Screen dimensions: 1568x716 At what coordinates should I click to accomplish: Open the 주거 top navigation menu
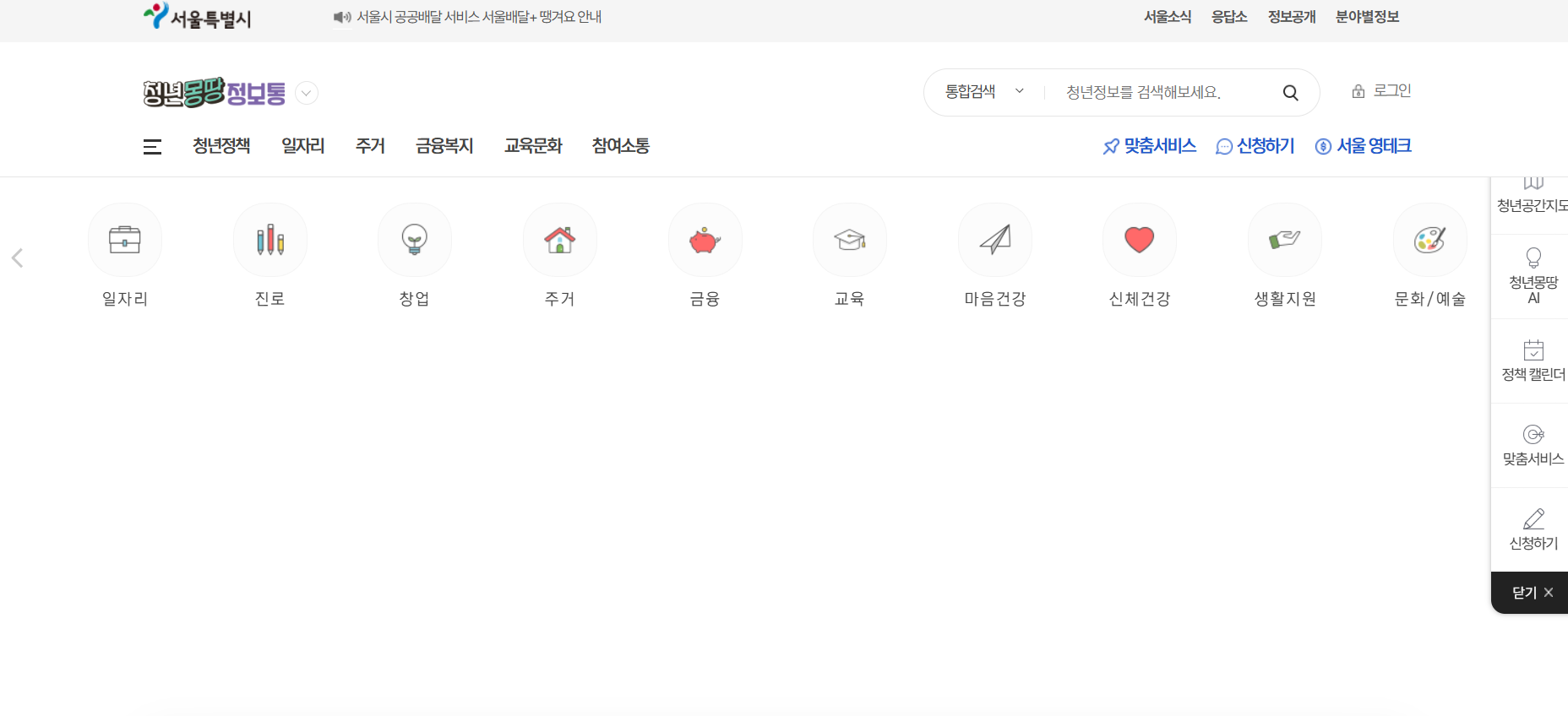click(370, 146)
